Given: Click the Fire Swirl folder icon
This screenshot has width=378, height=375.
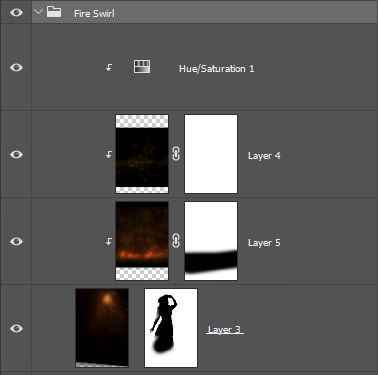Looking at the screenshot, I should point(54,12).
